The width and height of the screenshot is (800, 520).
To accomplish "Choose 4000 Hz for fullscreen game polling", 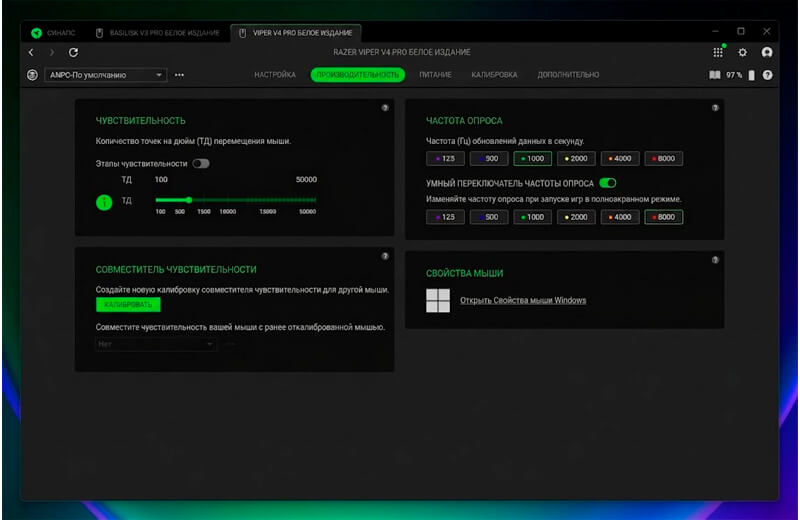I will 619,217.
